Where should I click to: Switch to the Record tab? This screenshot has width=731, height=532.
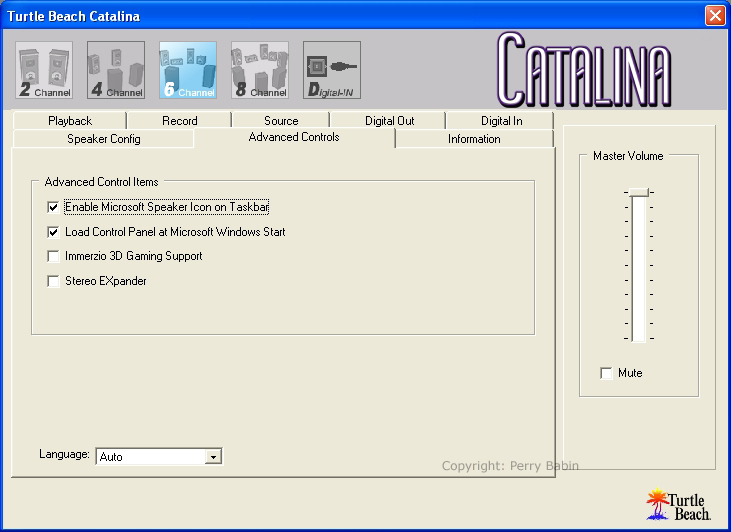point(180,121)
